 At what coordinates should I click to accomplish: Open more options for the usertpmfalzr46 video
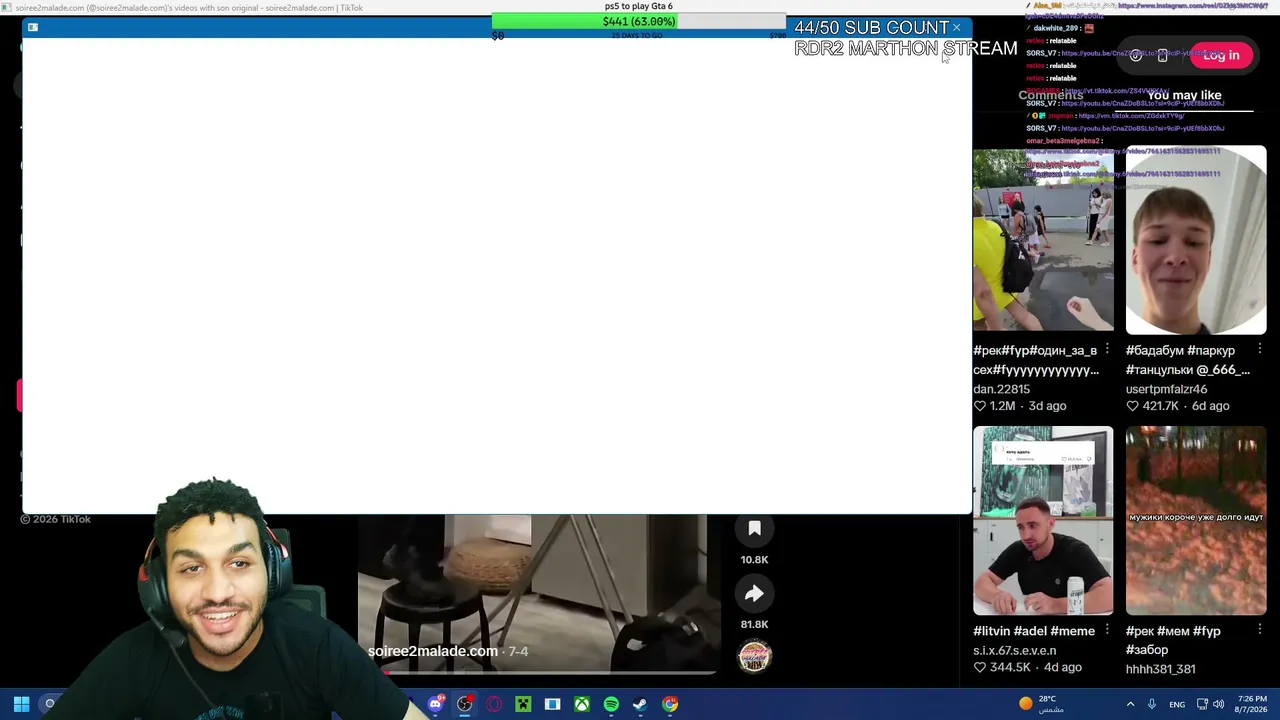coord(1260,349)
